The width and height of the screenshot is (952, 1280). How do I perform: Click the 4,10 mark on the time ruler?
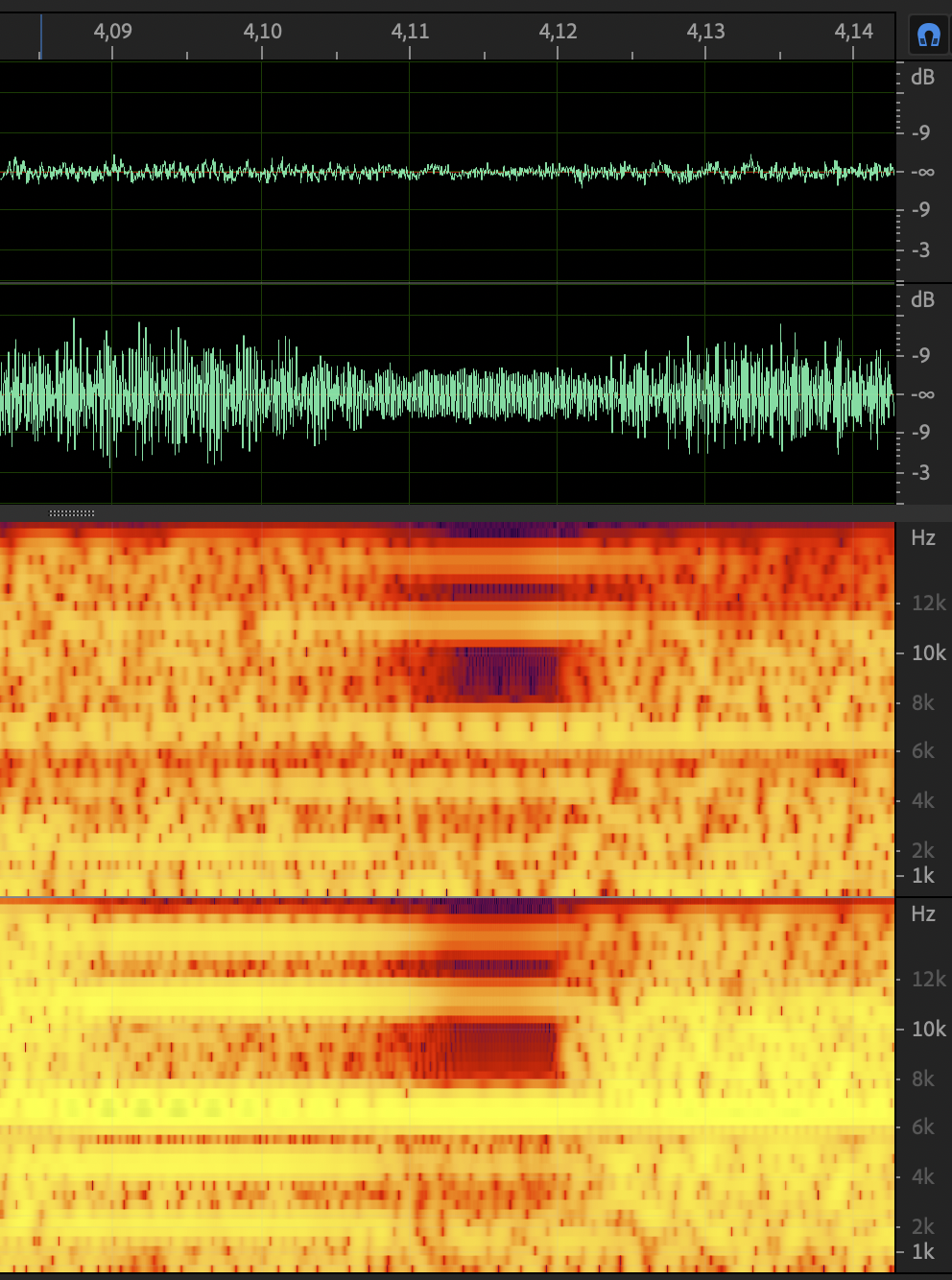[x=262, y=32]
